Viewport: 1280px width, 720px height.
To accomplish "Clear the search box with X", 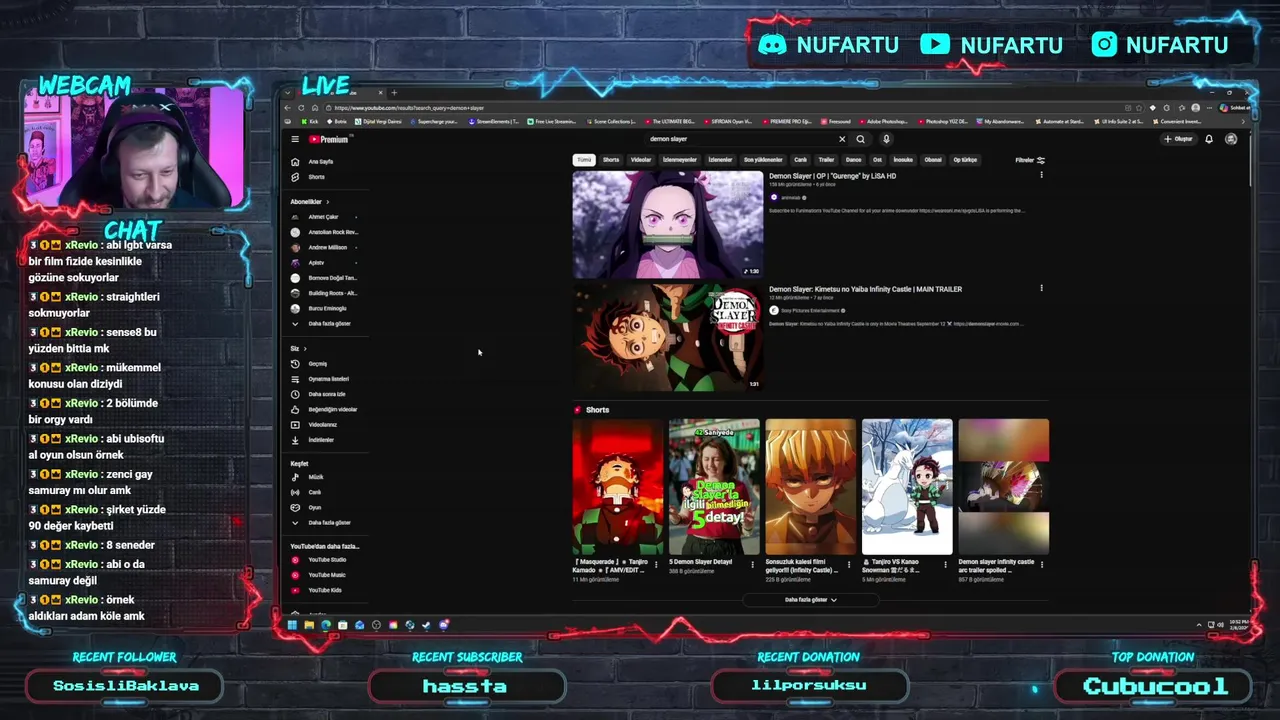I will [842, 139].
